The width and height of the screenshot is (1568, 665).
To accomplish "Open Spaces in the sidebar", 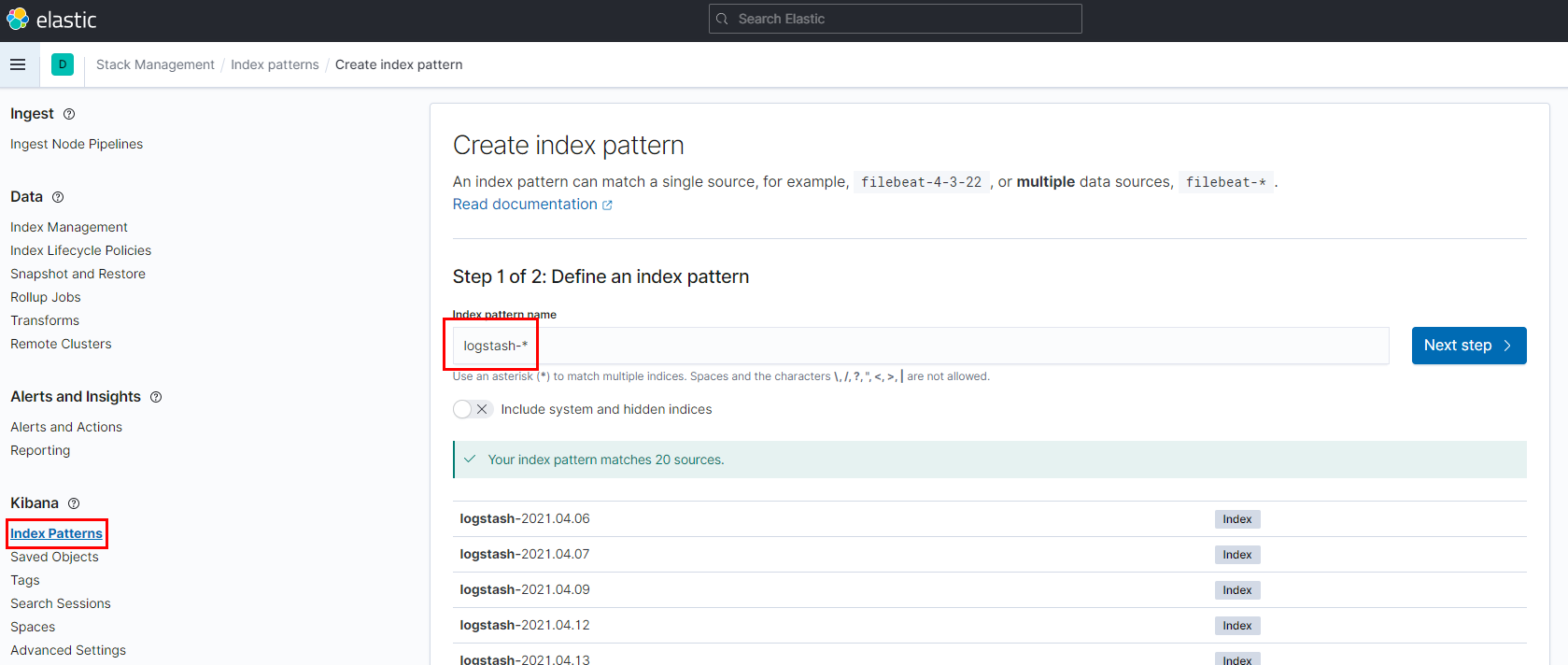I will point(33,627).
